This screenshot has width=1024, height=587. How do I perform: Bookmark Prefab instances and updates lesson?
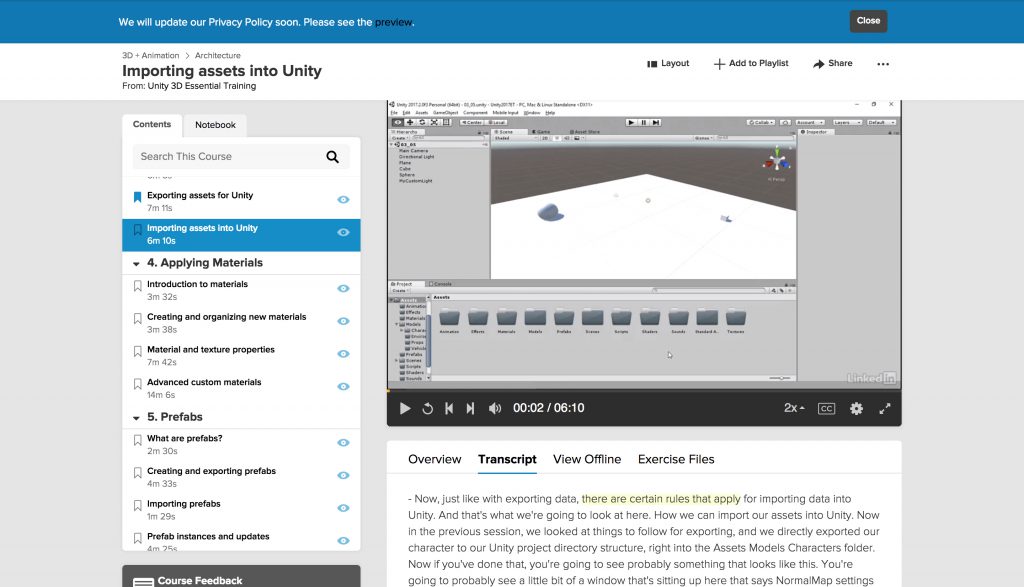tap(137, 538)
